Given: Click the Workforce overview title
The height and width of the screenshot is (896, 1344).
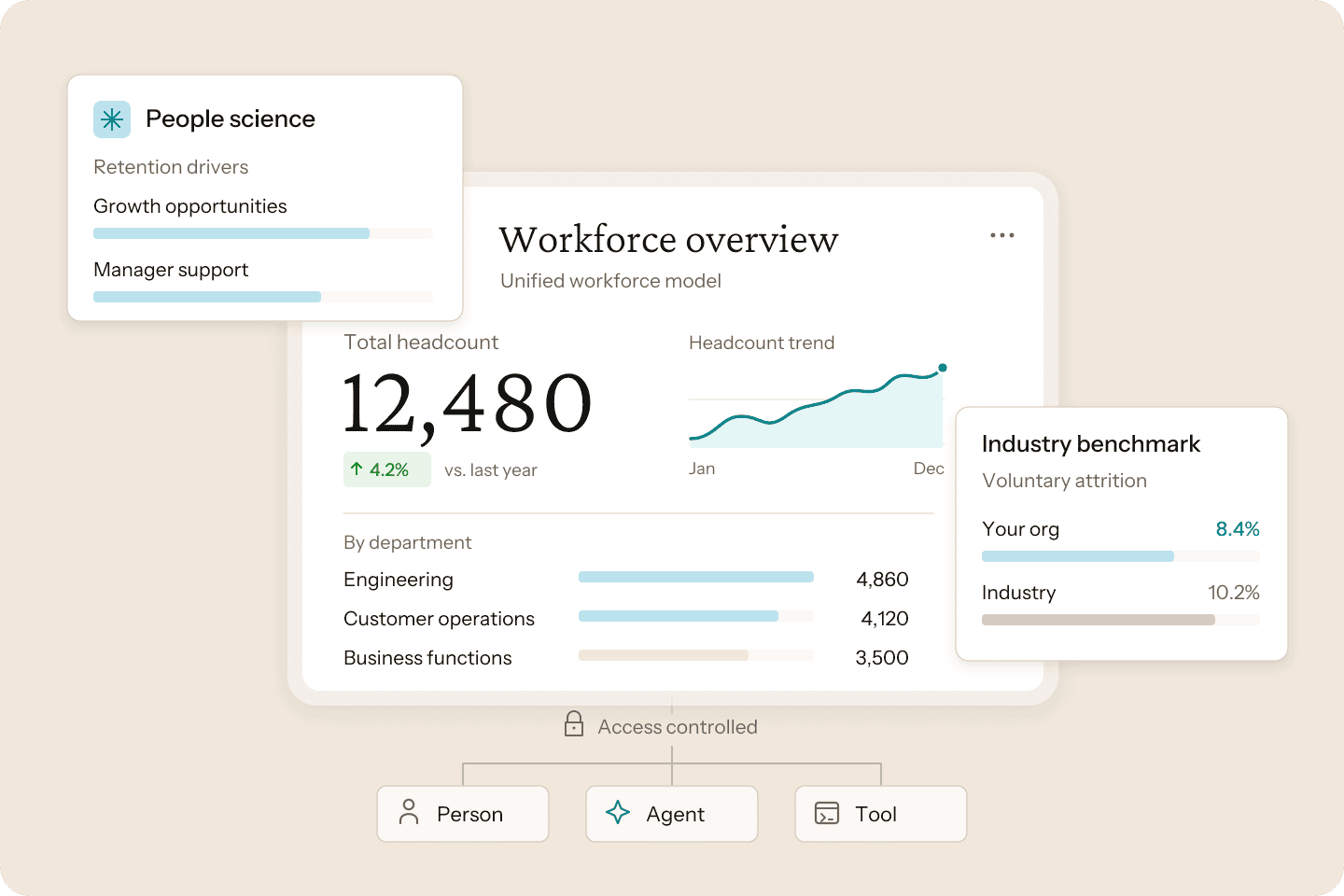Looking at the screenshot, I should pos(668,240).
